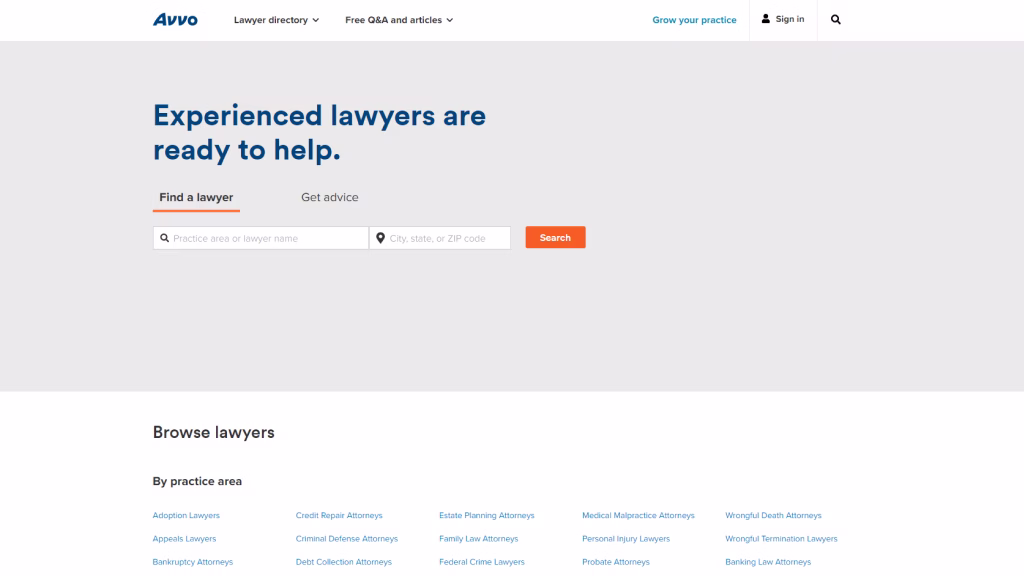
Task: Browse Criminal Defense Attorneys
Action: 347,539
